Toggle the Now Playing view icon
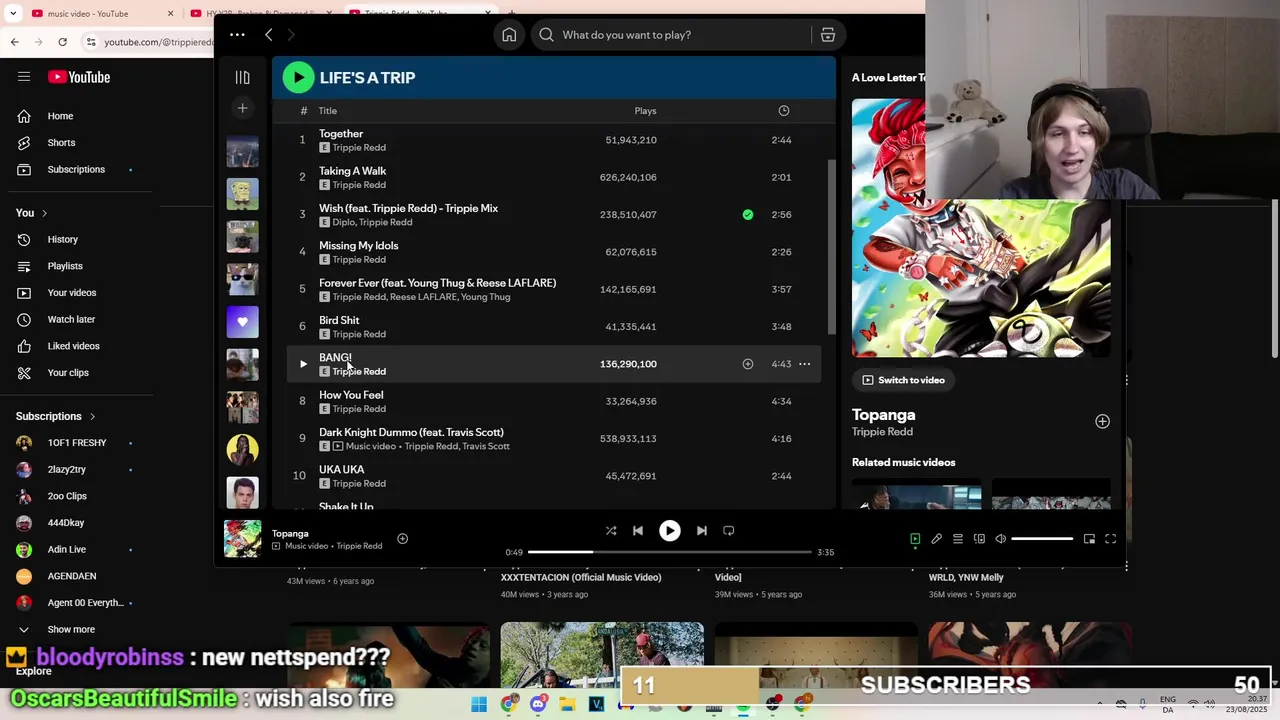This screenshot has width=1280, height=720. coord(915,539)
